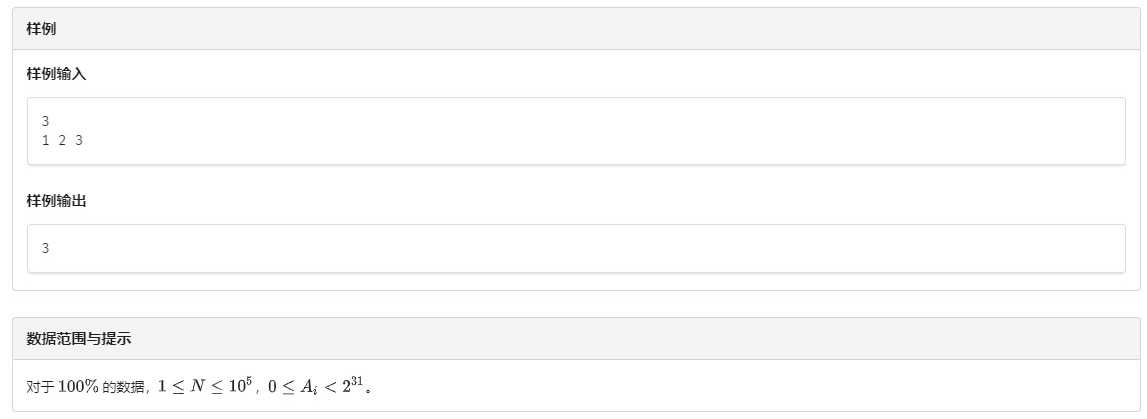
Task: Click inside the sample output code box
Action: pos(576,249)
